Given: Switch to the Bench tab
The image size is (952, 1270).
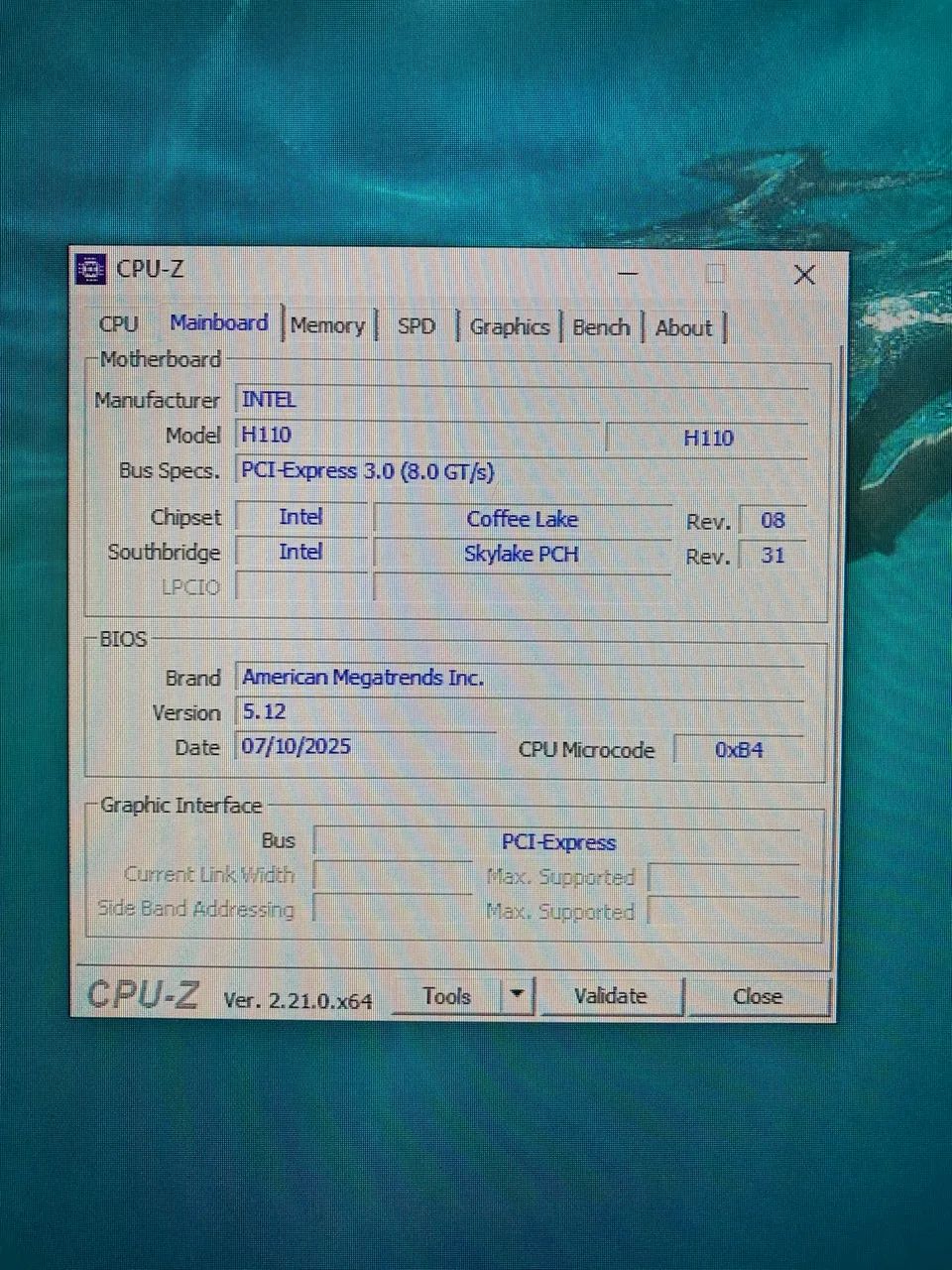Looking at the screenshot, I should (x=601, y=327).
